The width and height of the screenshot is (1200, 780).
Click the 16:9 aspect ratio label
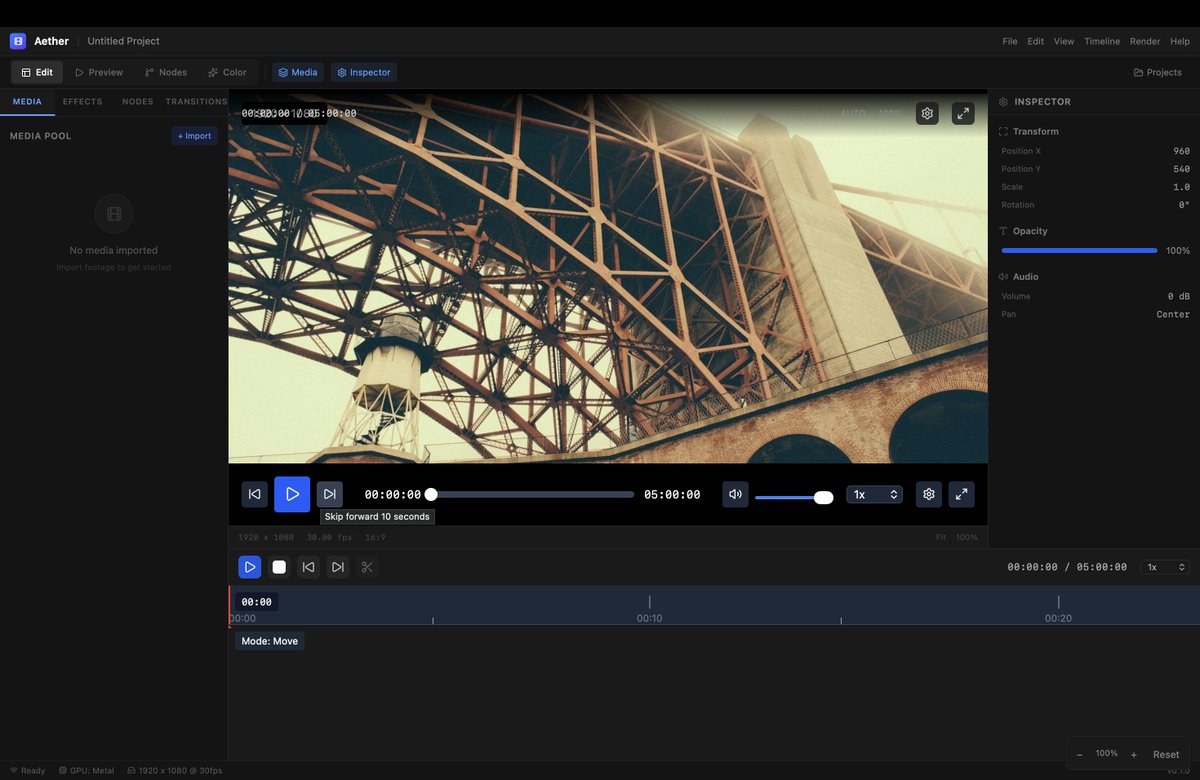375,537
